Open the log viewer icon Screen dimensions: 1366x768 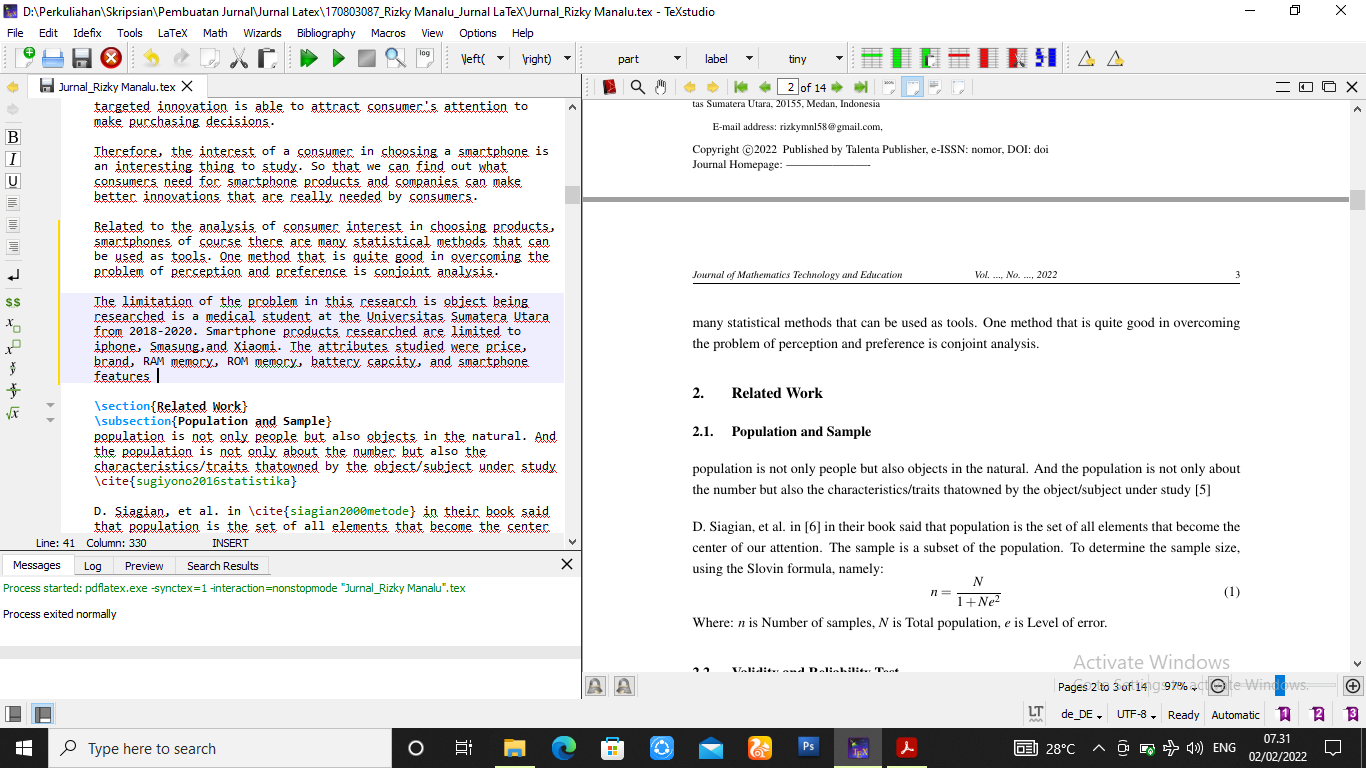(x=425, y=57)
